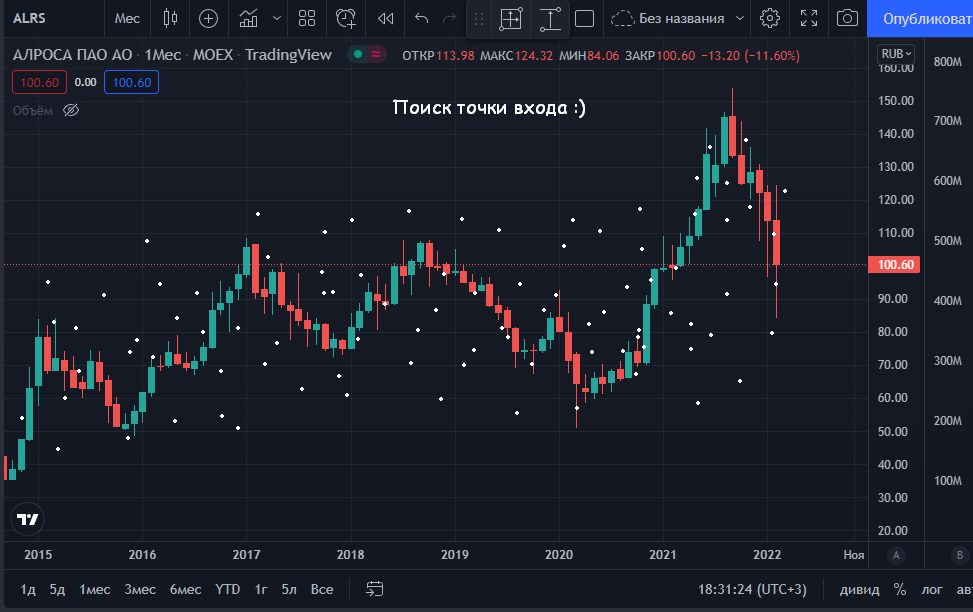
Task: Open the candlestick chart type selector
Action: click(x=170, y=18)
